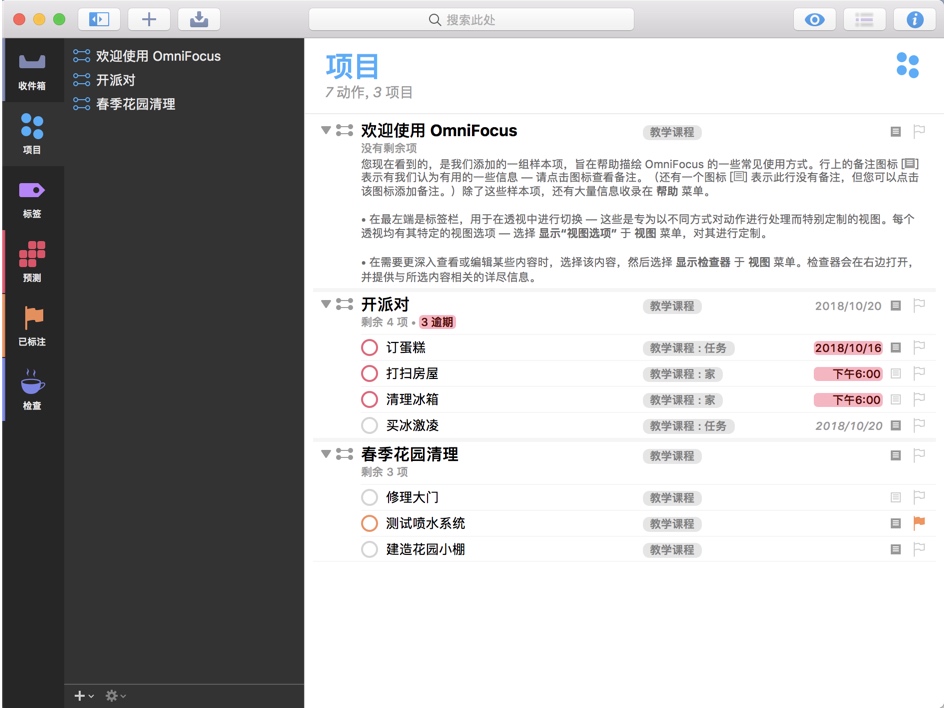Open the note icon for 建造花园小棚

click(896, 549)
